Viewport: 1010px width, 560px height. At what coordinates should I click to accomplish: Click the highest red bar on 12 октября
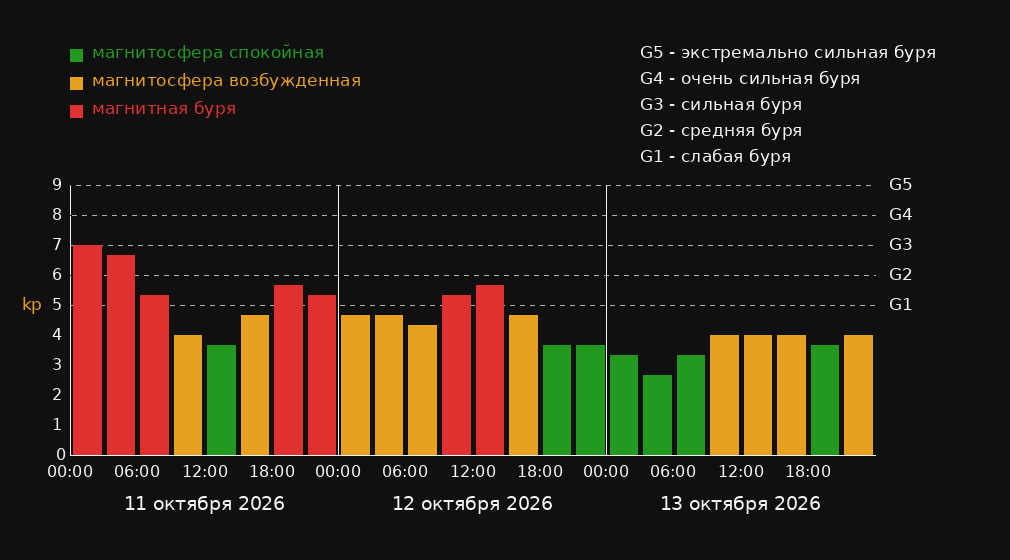pyautogui.click(x=490, y=370)
